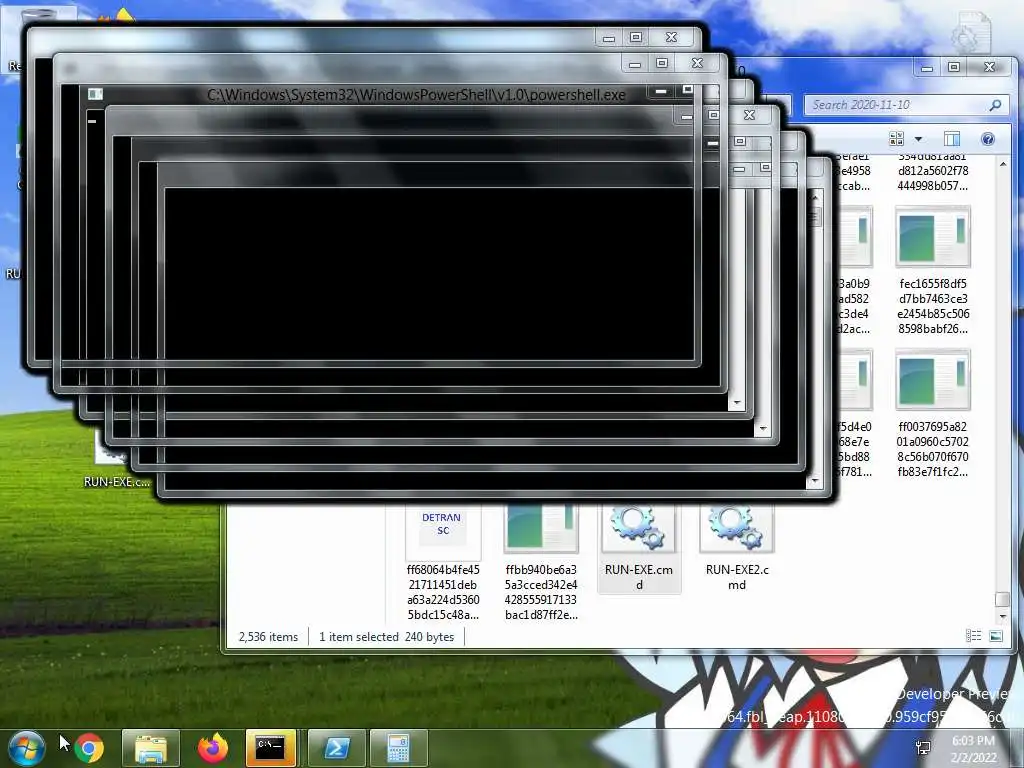Click the Explorer search box for 2020-11-10
Screen dimensions: 1024x768
(x=906, y=105)
